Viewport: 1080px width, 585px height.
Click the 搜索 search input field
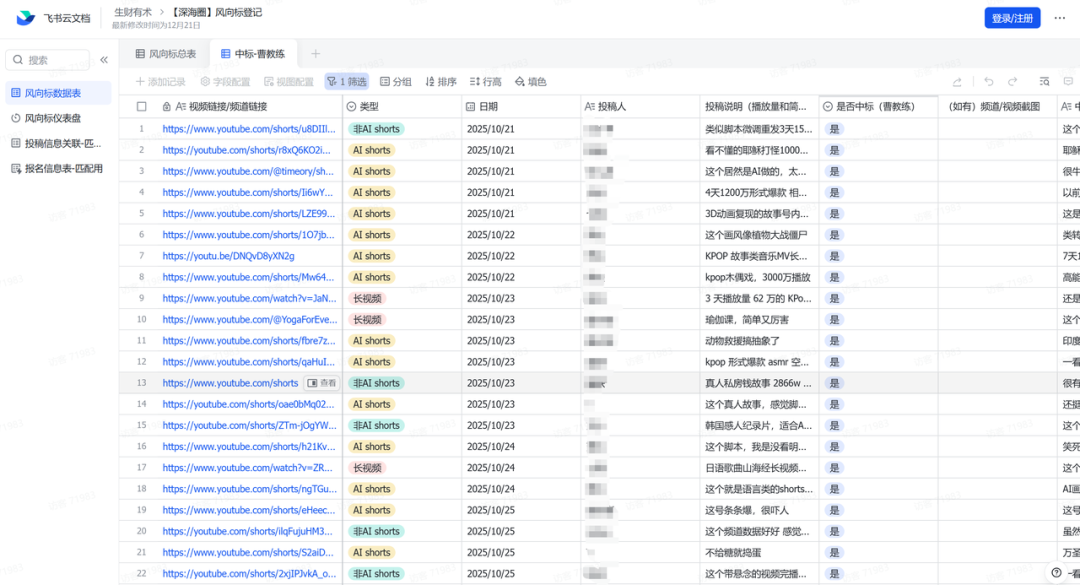[x=48, y=60]
